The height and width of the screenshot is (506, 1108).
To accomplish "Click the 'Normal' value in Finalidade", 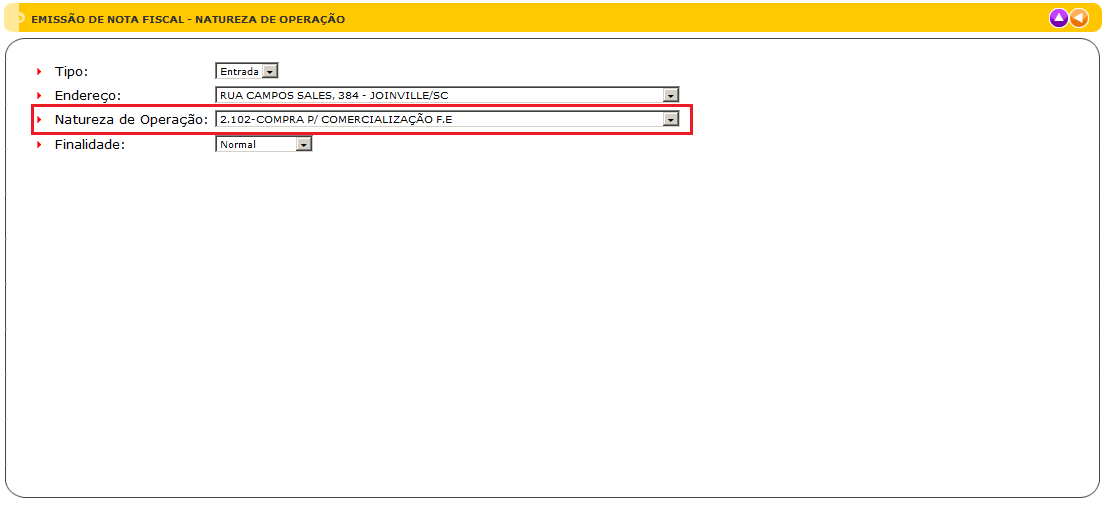I will coord(238,144).
